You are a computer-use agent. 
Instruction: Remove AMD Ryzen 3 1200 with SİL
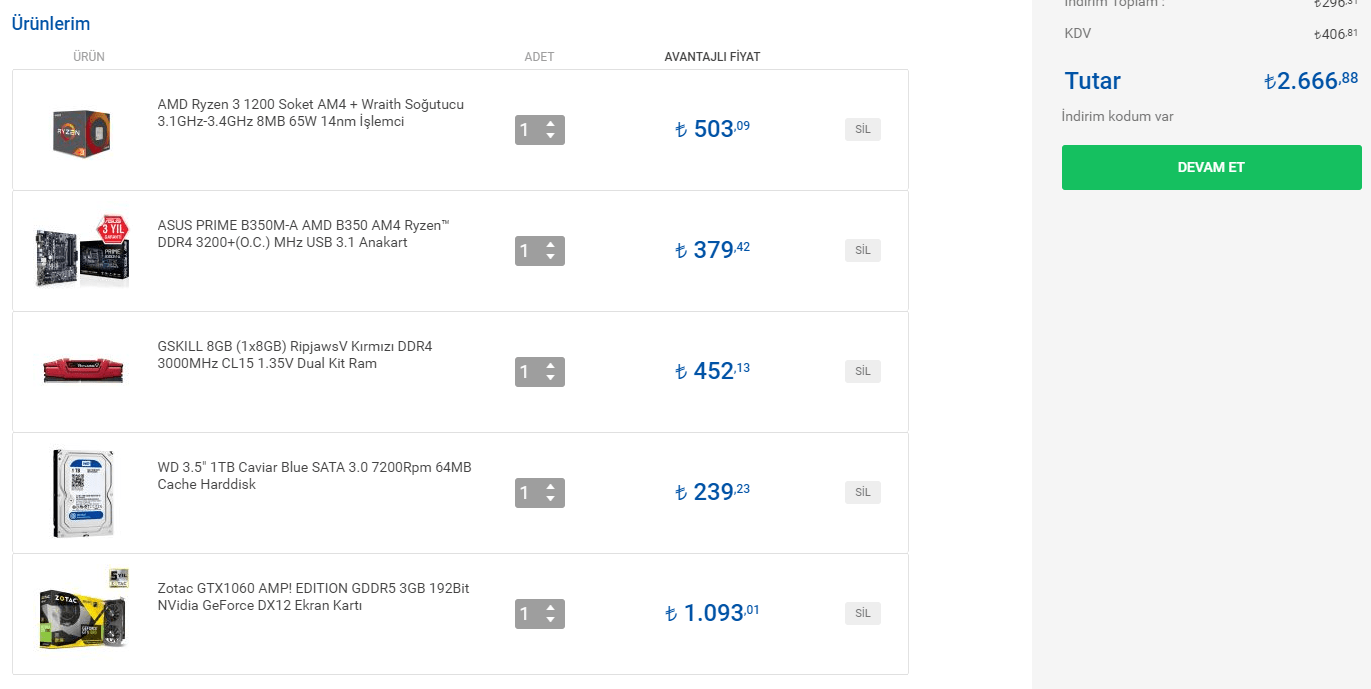[x=862, y=130]
